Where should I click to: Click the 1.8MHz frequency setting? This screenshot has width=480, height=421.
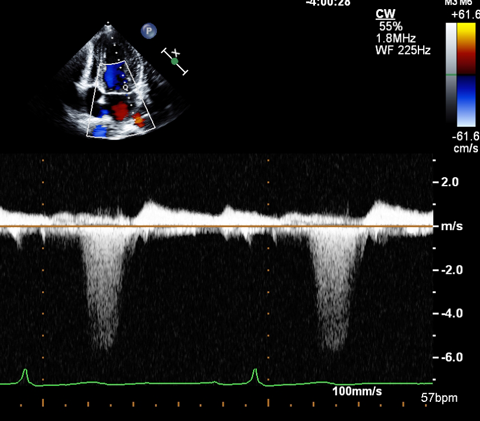coord(396,38)
